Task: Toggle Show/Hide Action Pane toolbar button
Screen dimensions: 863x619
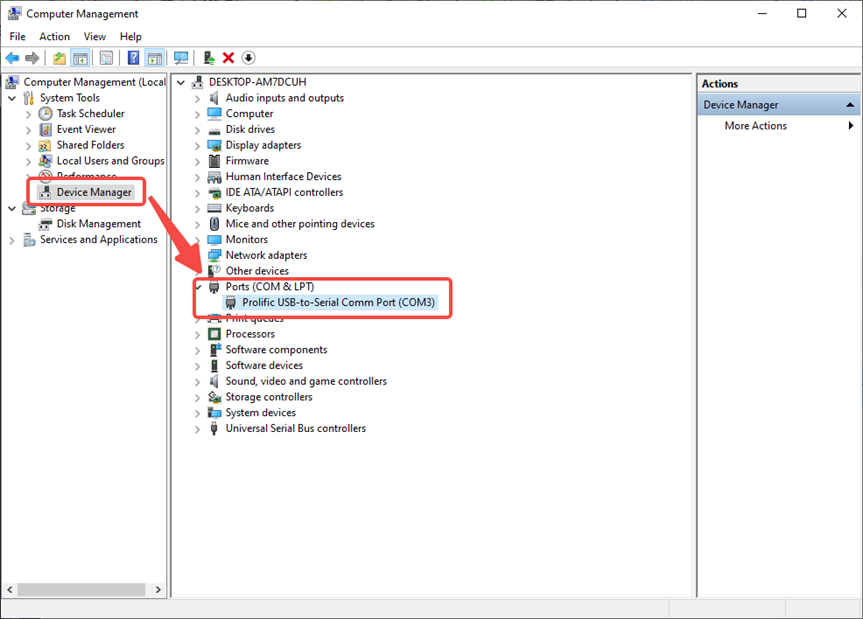Action: coord(154,58)
